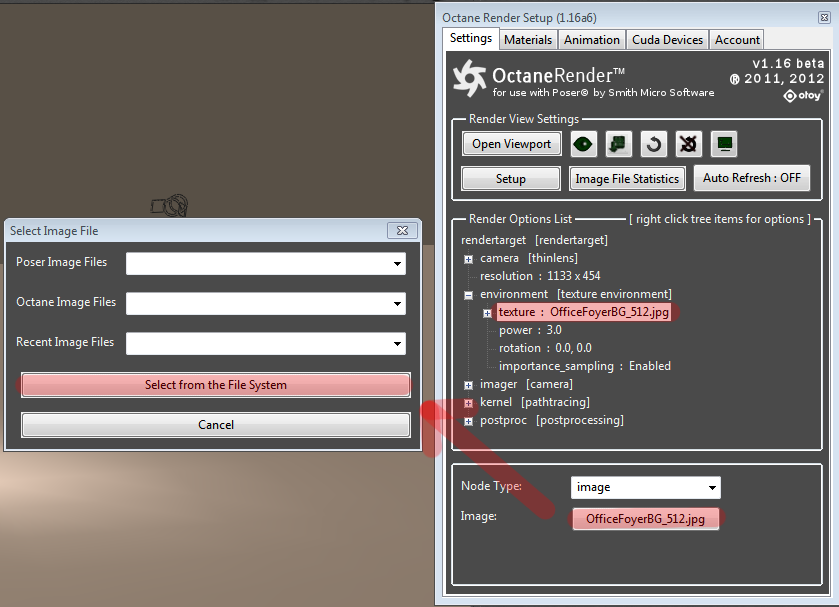This screenshot has height=607, width=839.
Task: Switch to the Animation tab
Action: pos(592,40)
